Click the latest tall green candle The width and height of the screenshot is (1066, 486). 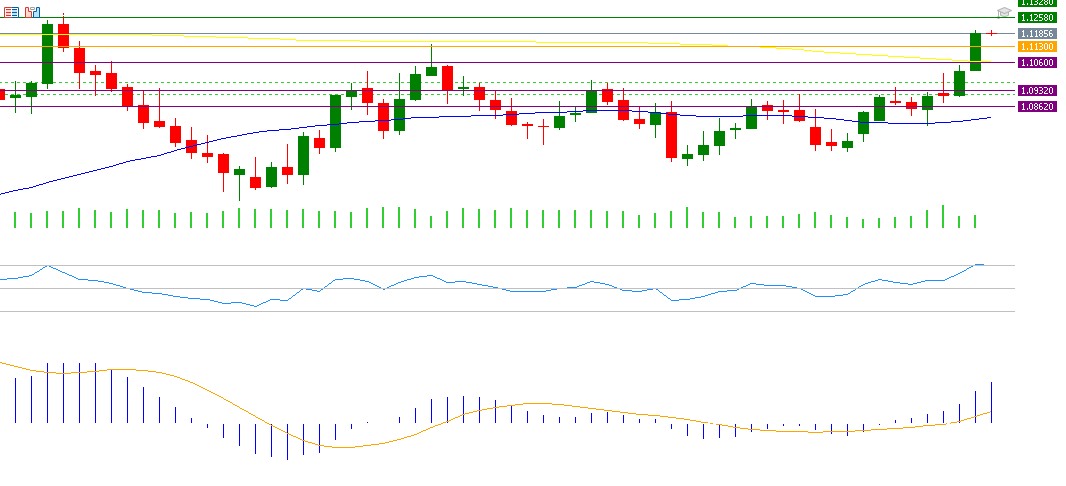tap(975, 52)
